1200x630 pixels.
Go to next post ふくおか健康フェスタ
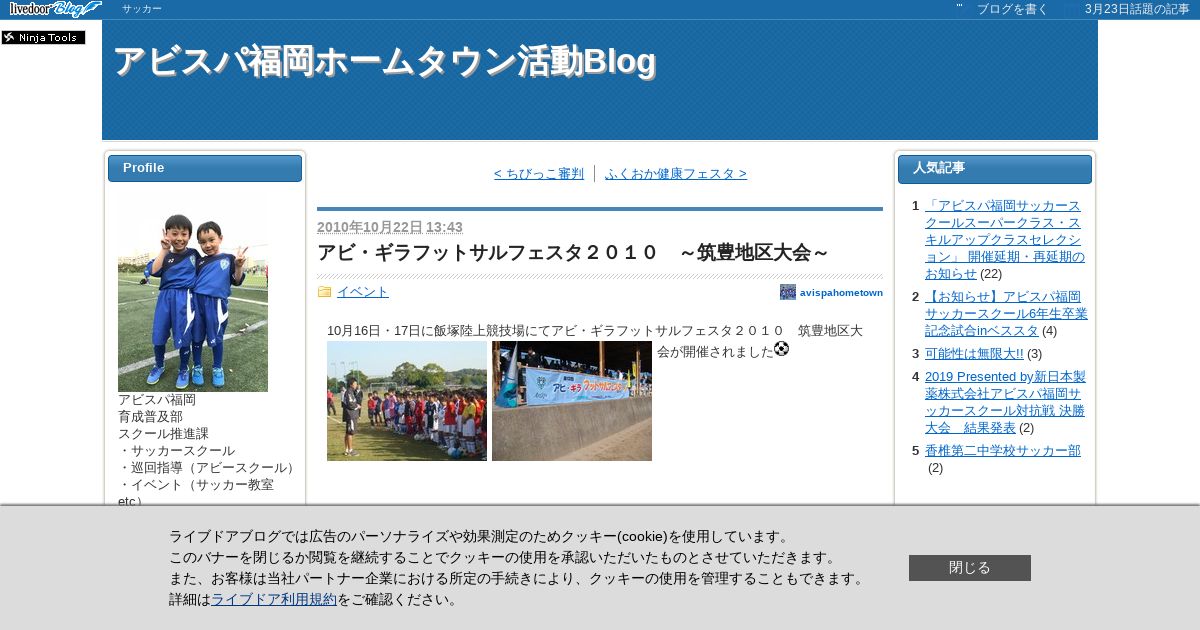(x=676, y=174)
